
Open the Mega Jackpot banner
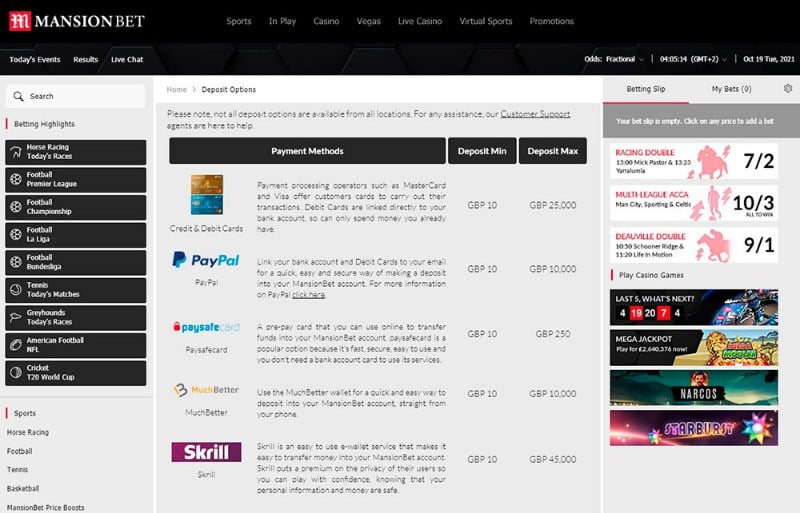coord(694,348)
